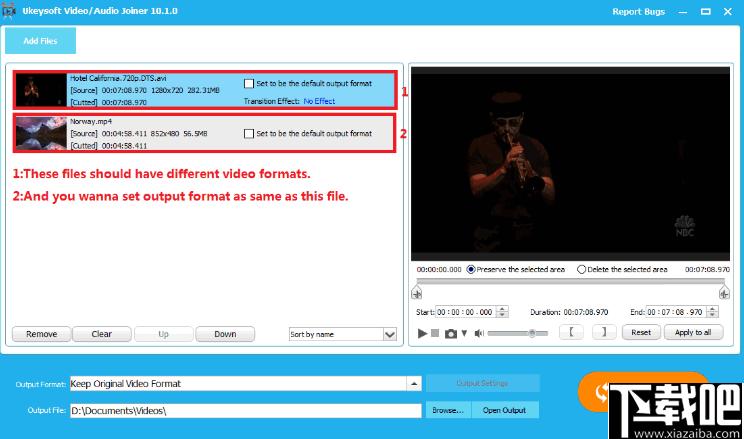Open snapshot options arrow beside the camera
The height and width of the screenshot is (439, 744).
tap(464, 333)
